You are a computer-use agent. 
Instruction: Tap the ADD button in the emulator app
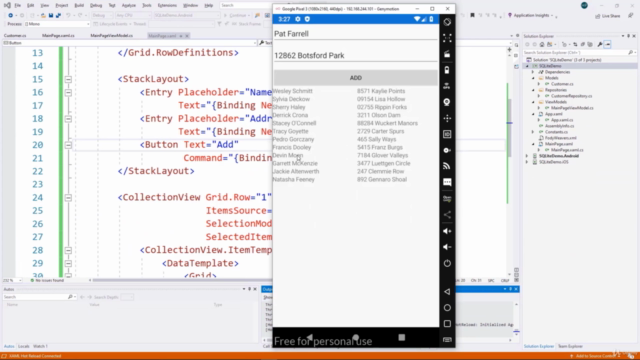356,78
